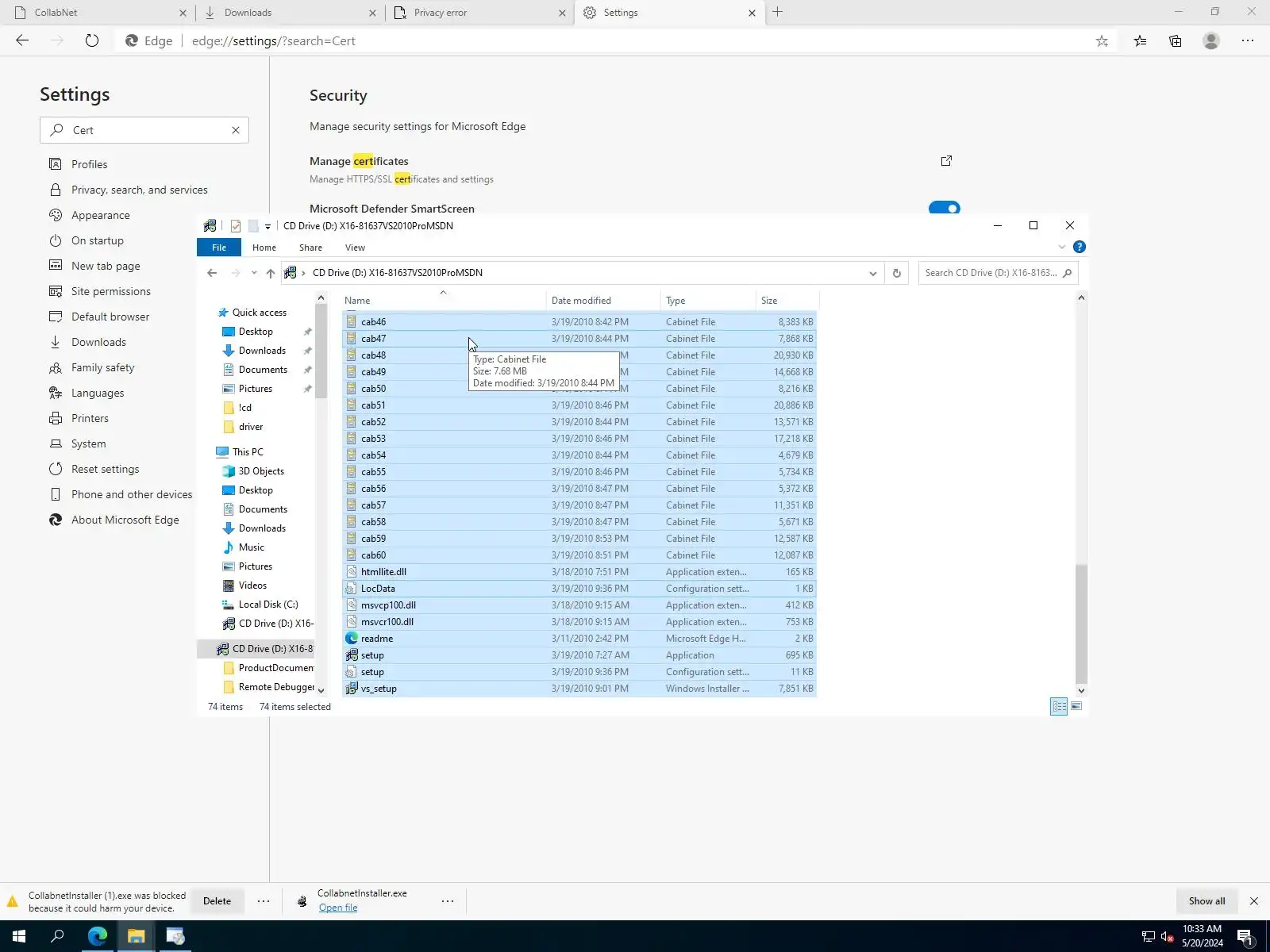
Task: Refresh the File Explorer folder view
Action: click(897, 273)
